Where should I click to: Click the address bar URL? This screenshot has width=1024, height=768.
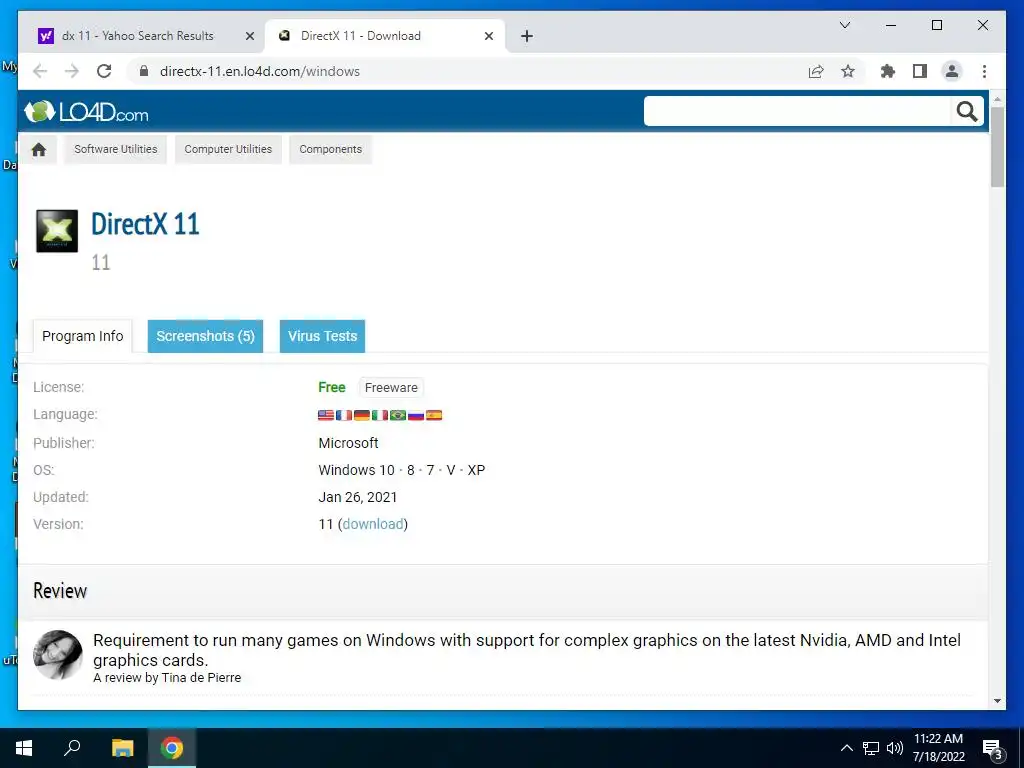[260, 71]
